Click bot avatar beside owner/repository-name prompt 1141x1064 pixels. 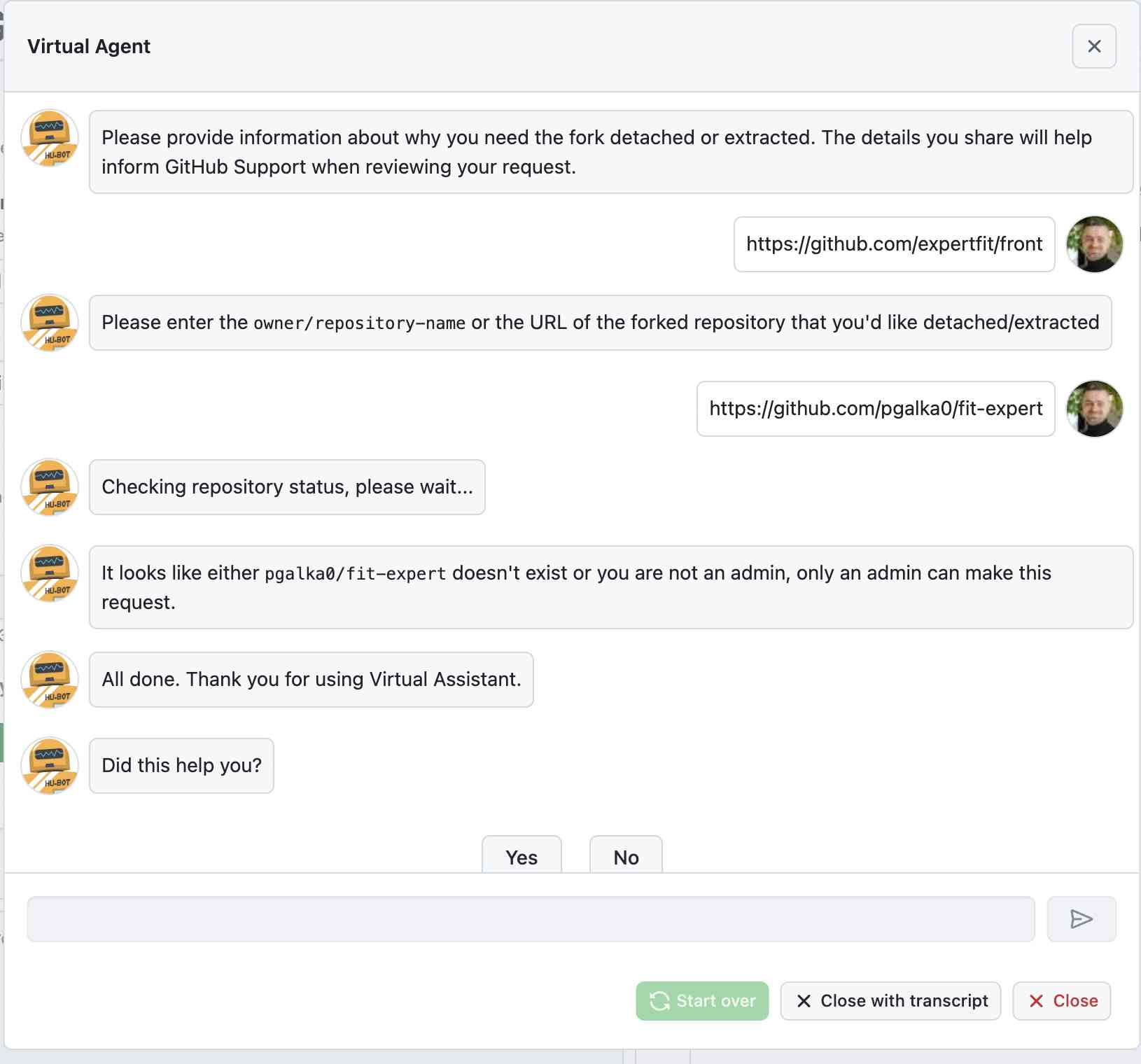[x=50, y=323]
